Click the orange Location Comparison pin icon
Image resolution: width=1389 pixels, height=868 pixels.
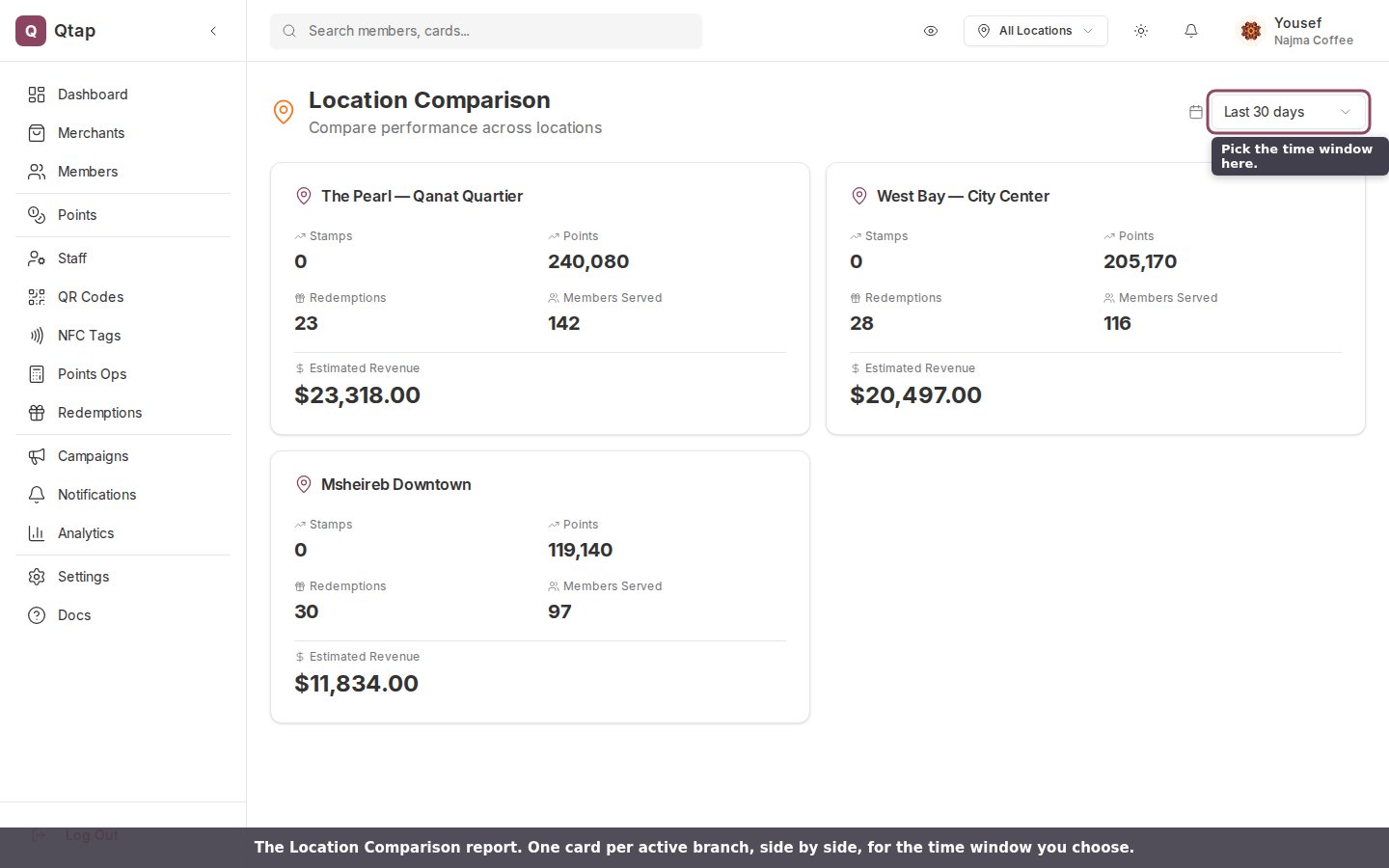(x=284, y=112)
